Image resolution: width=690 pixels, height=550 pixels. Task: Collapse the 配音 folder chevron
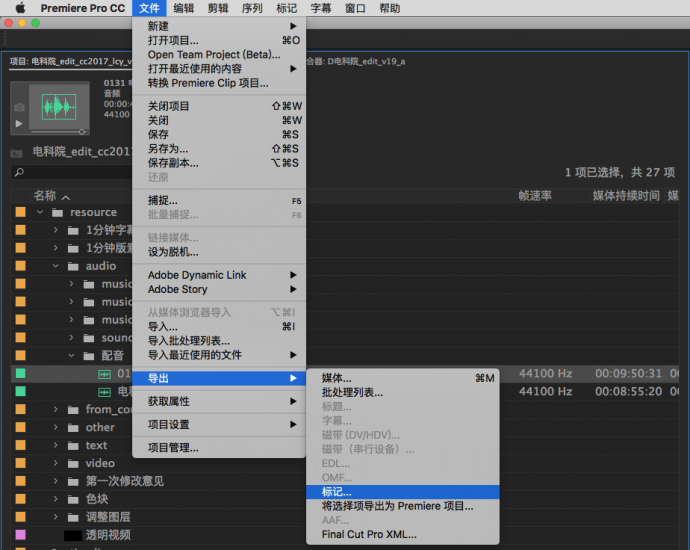coord(72,356)
